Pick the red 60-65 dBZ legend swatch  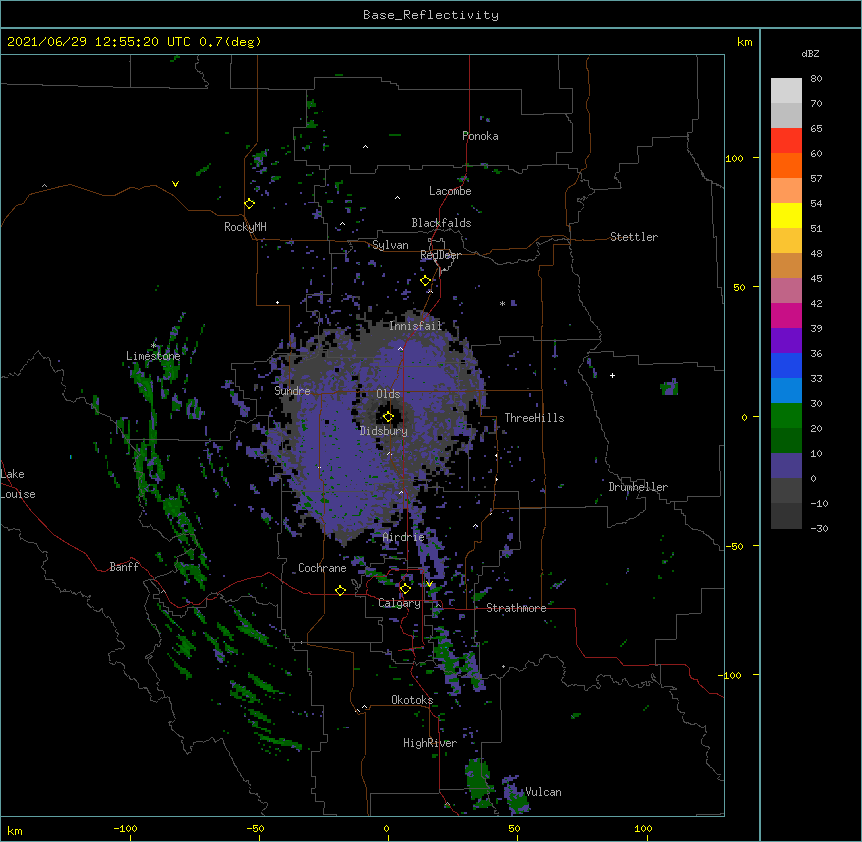[786, 140]
